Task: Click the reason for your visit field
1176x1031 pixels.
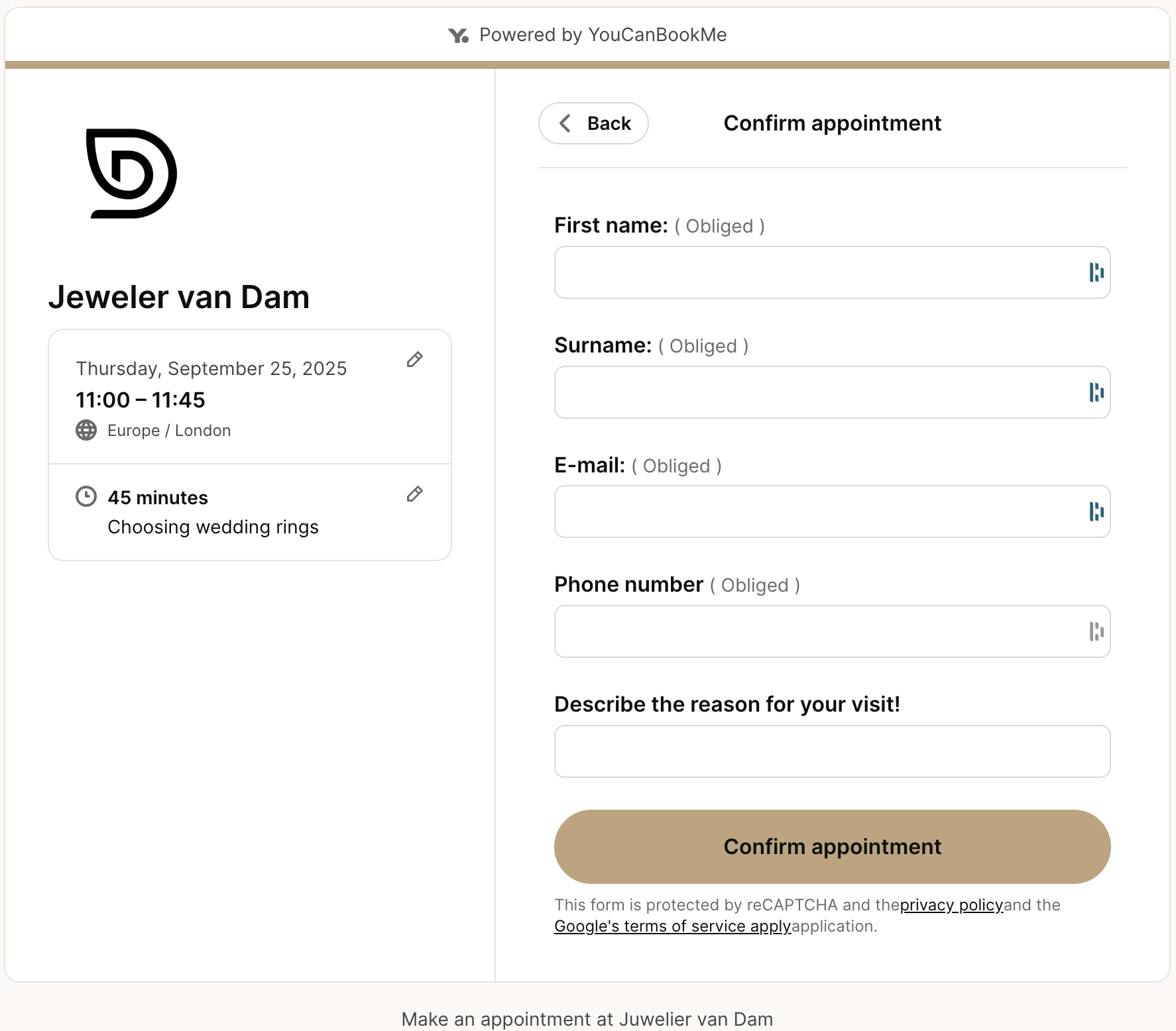Action: coord(832,751)
